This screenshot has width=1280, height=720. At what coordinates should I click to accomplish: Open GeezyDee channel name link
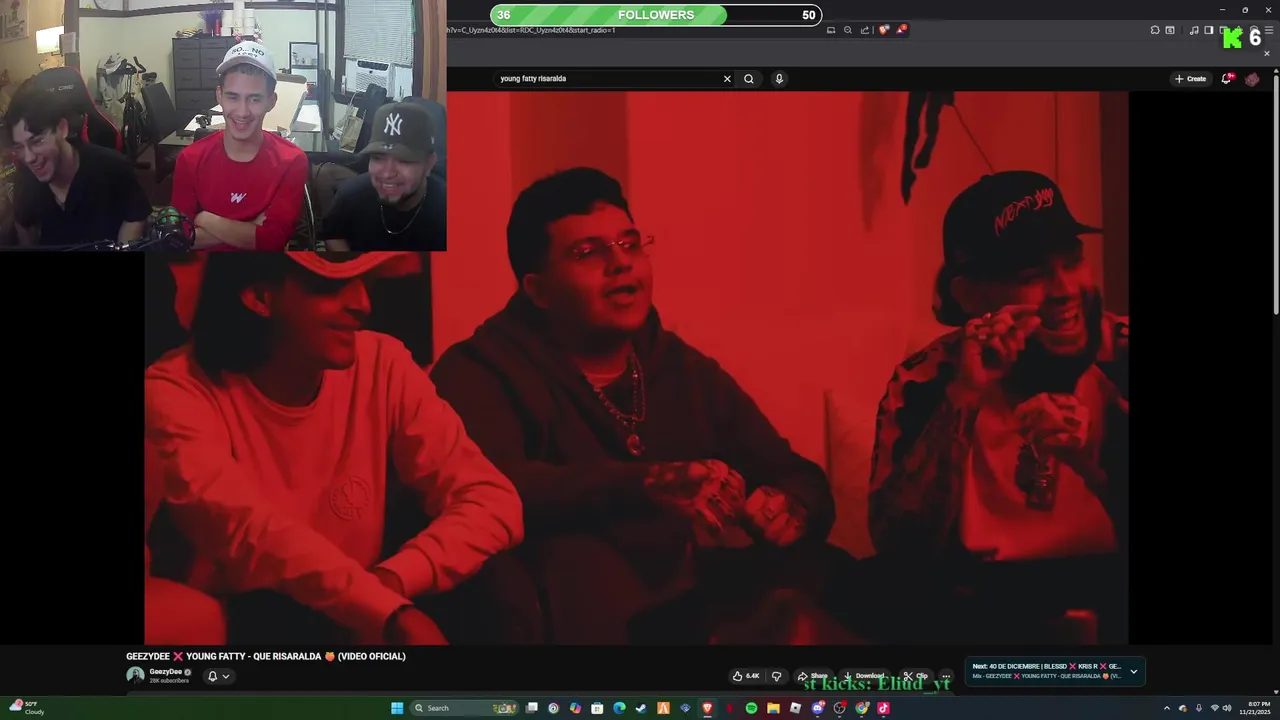(166, 672)
